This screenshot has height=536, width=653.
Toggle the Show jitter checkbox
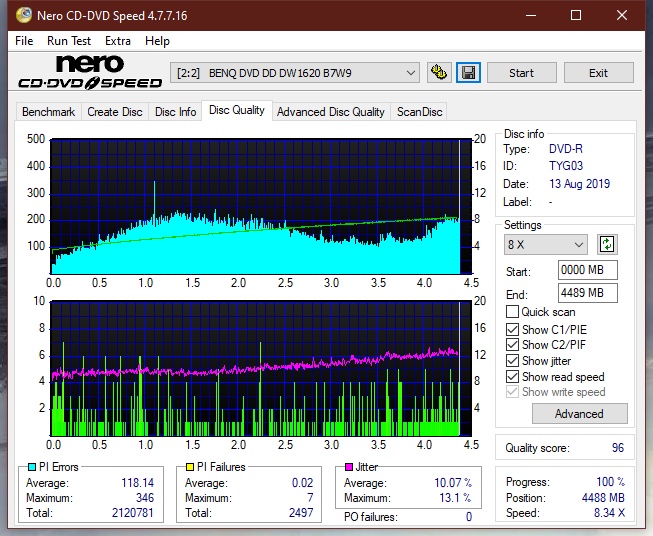tap(512, 361)
